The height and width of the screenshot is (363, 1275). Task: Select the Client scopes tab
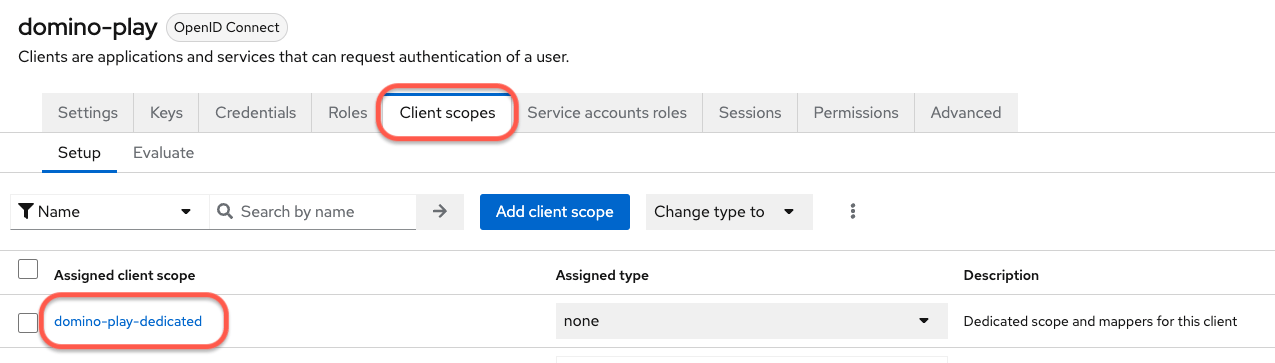click(x=447, y=113)
